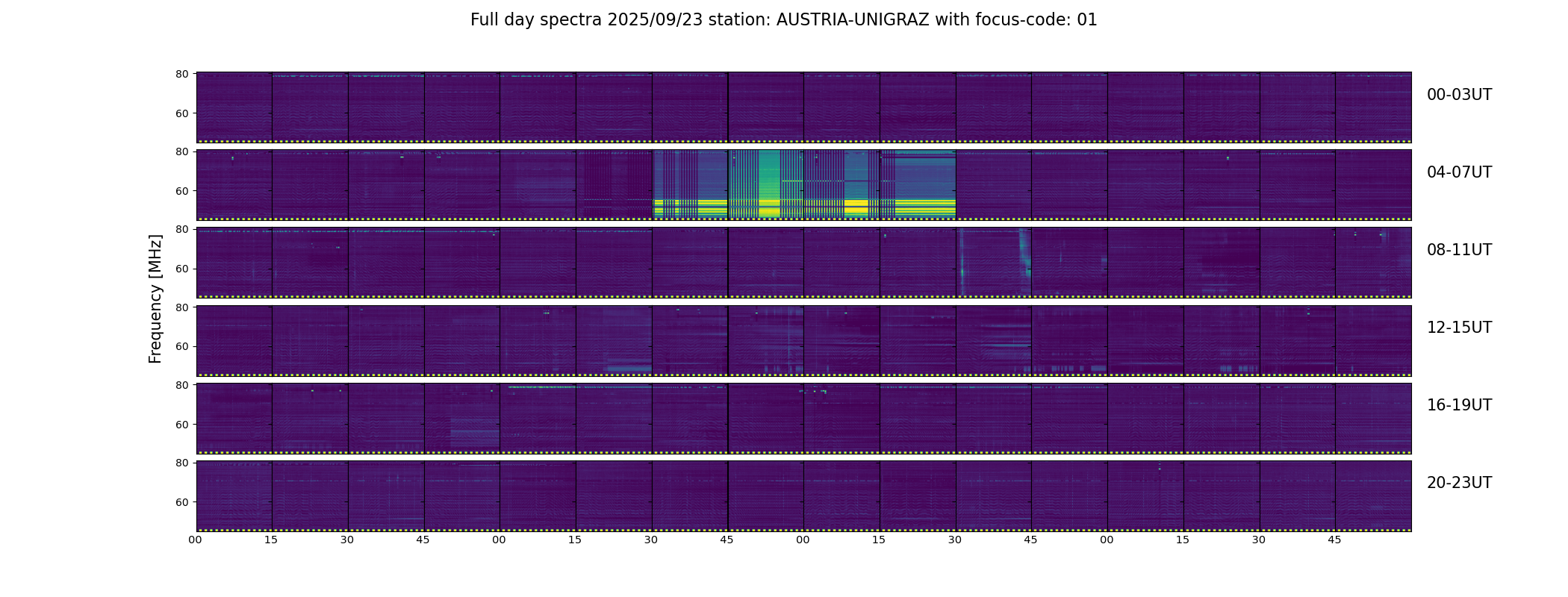Click the '12-15UT' row label
This screenshot has width=1568, height=597.
pyautogui.click(x=1459, y=328)
